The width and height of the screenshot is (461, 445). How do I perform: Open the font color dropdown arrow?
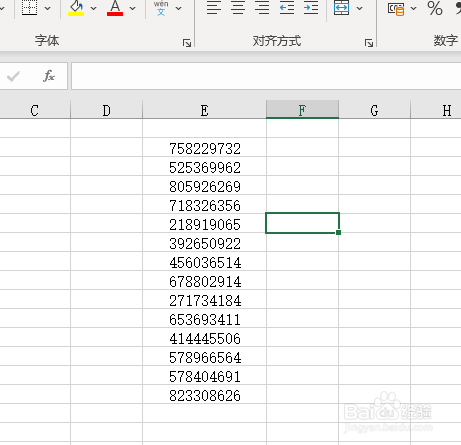click(x=133, y=8)
